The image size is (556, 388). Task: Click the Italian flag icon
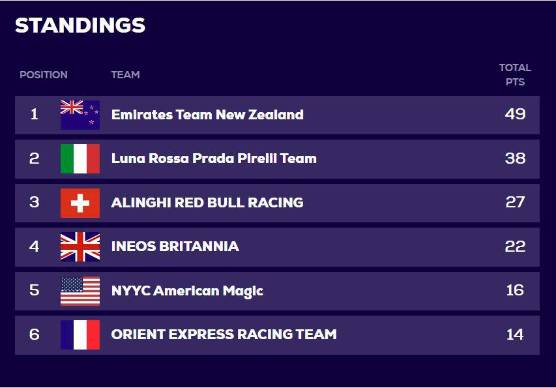pos(80,159)
